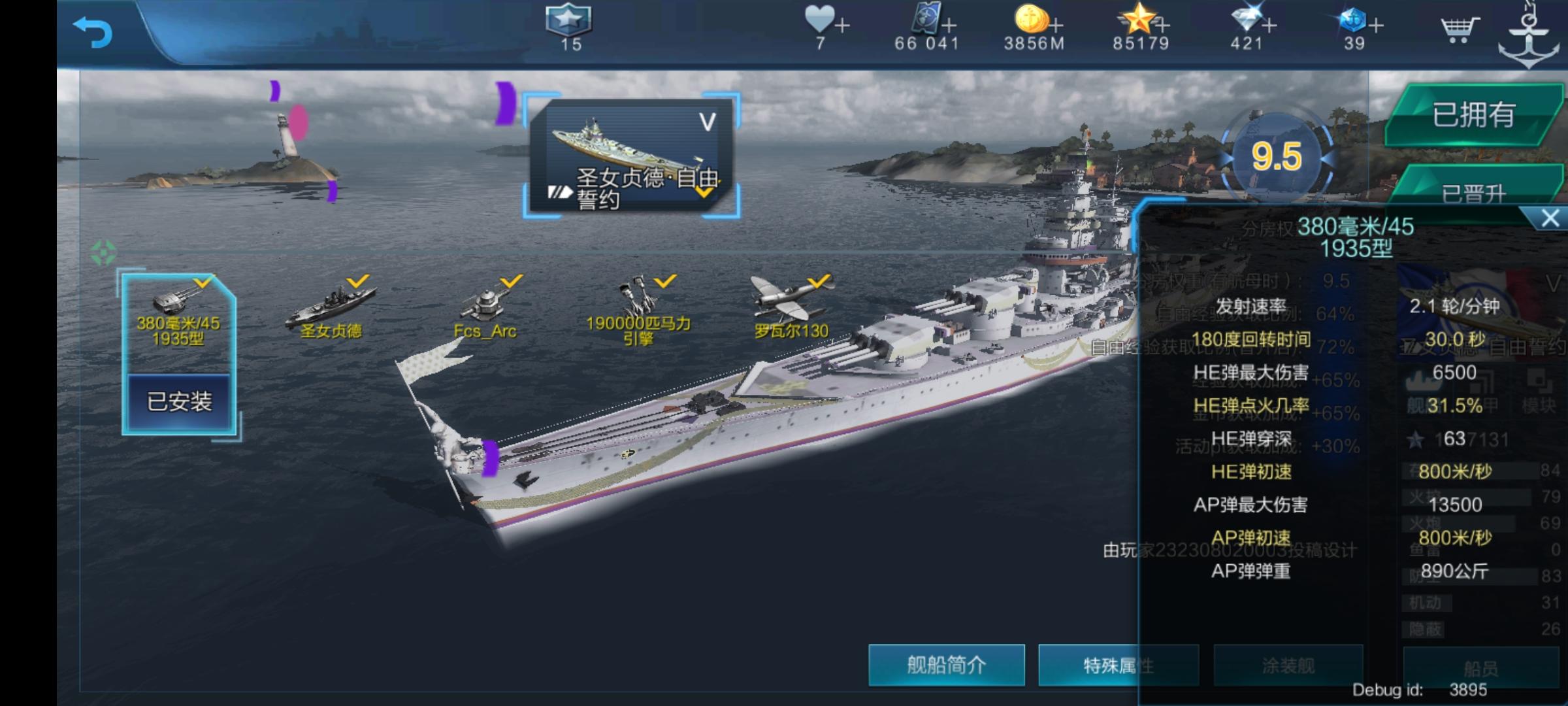
Task: Select the 圣女贞德 hull module icon
Action: coord(331,307)
